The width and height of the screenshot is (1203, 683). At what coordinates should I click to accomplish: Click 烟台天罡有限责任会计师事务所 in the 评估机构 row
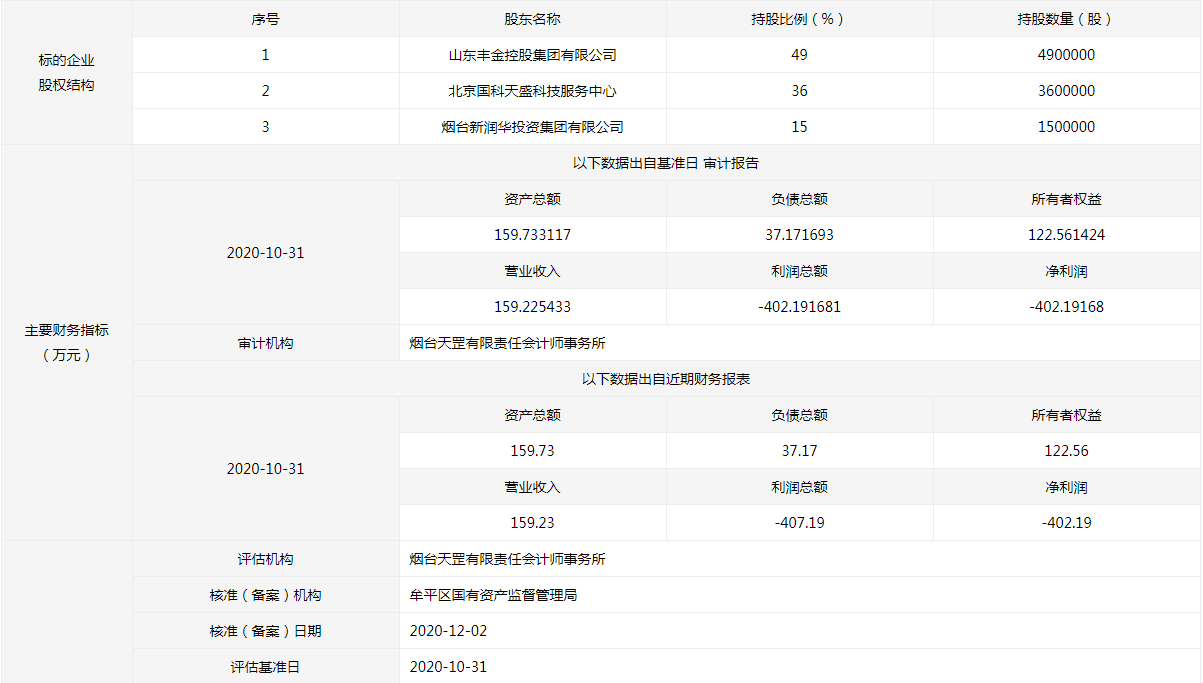508,559
